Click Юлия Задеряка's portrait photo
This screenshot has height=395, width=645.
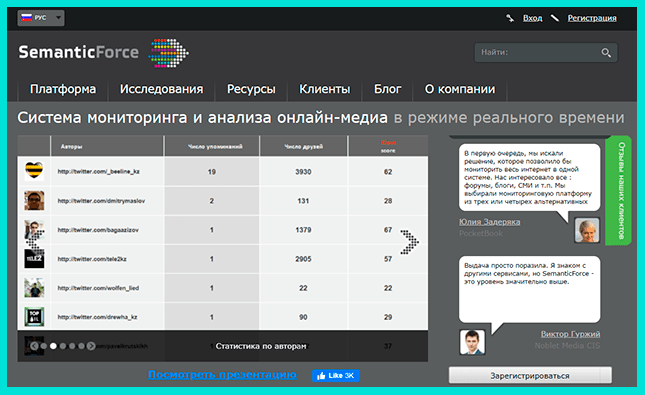tap(587, 230)
